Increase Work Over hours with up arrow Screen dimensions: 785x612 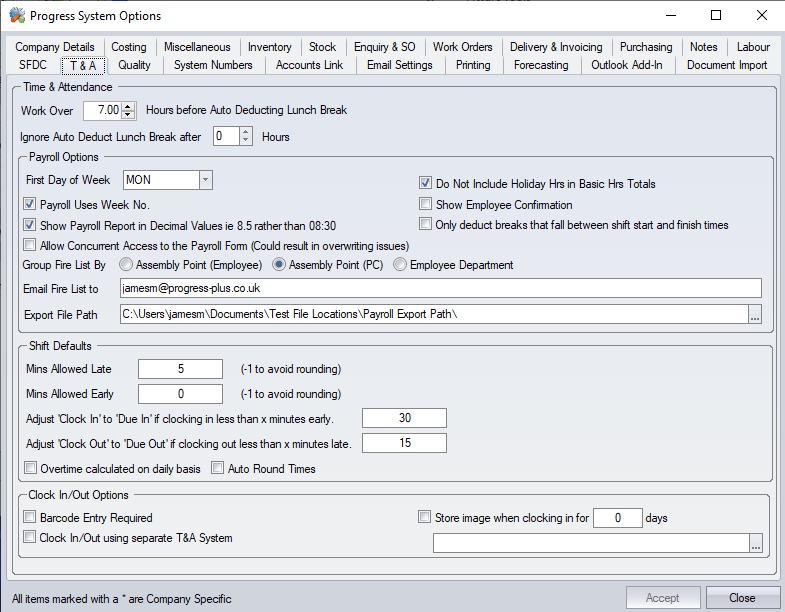128,105
